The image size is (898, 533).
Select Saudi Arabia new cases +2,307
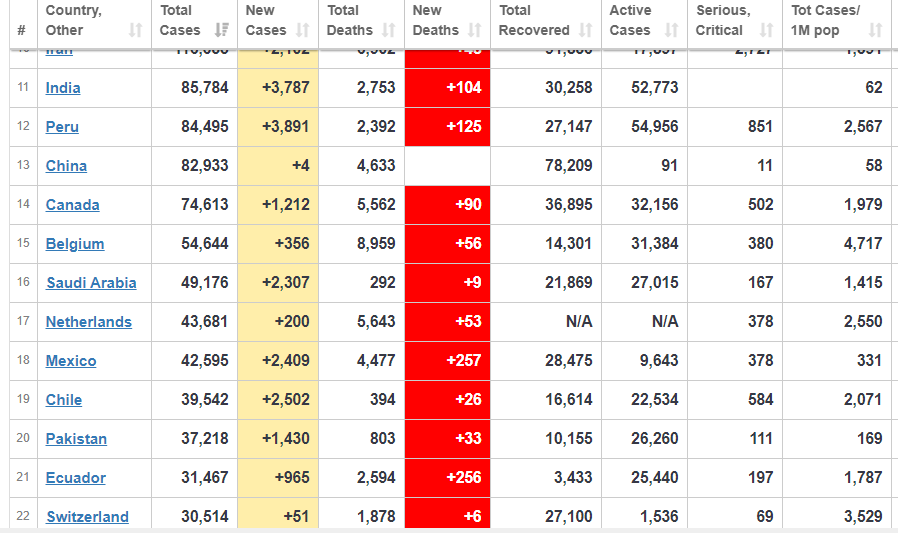click(285, 282)
